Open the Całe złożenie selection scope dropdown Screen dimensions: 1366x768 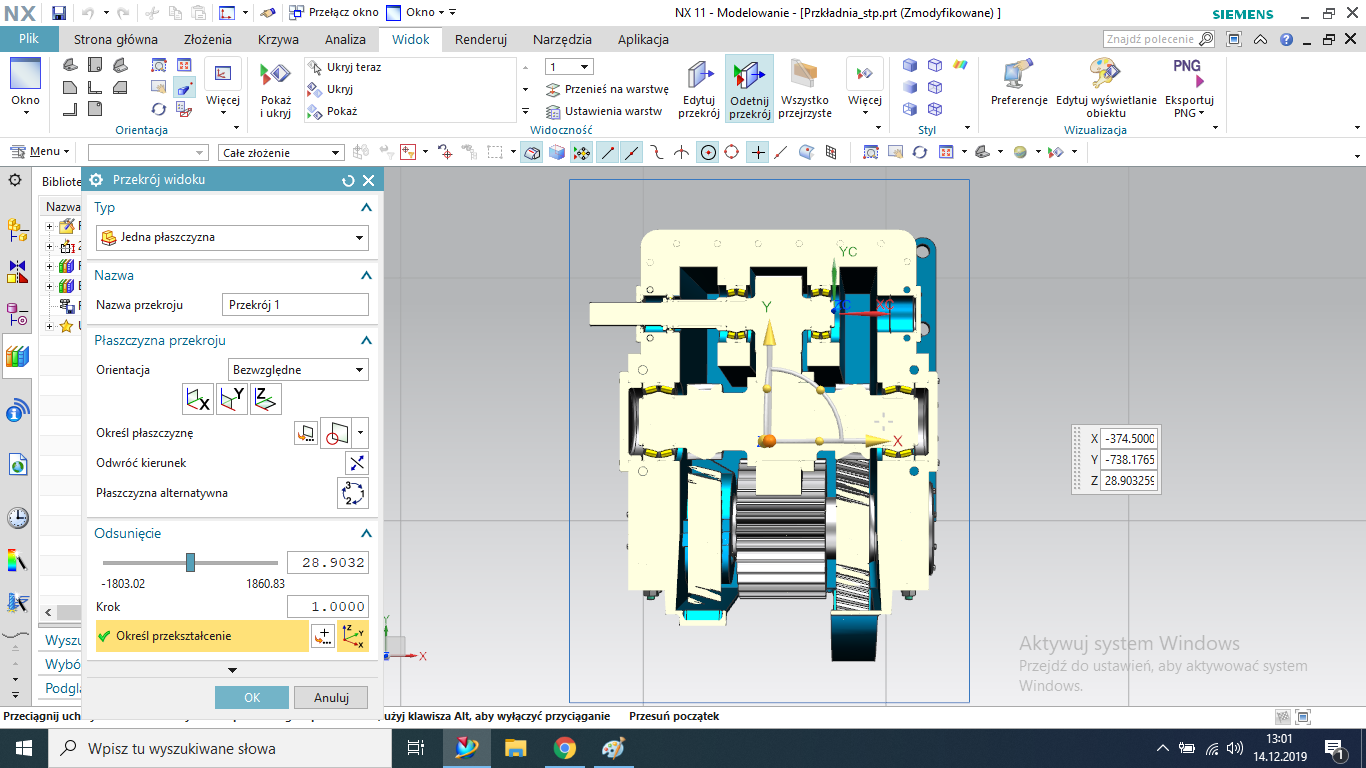point(281,152)
